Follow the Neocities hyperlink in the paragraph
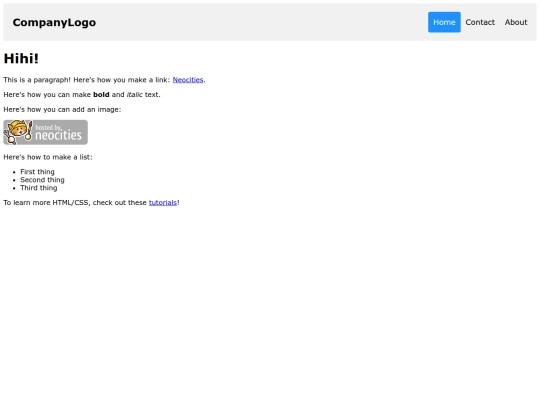This screenshot has width=540, height=405. point(188,80)
